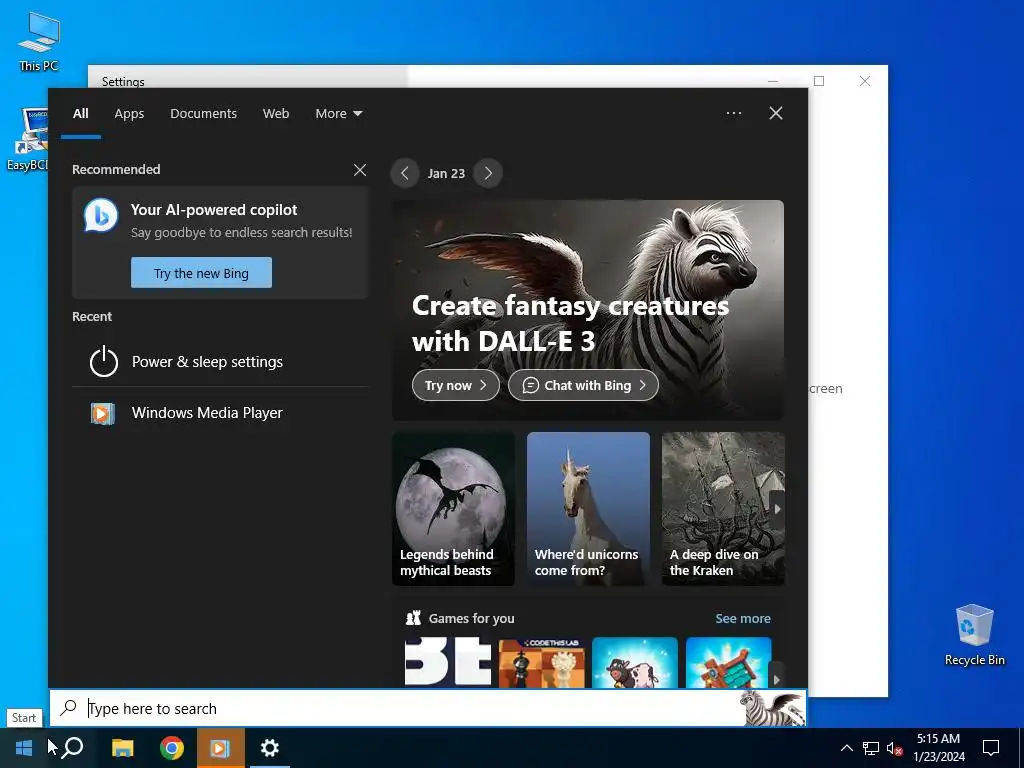Click the winged zebra search box image
This screenshot has height=768, width=1024.
pyautogui.click(x=775, y=709)
